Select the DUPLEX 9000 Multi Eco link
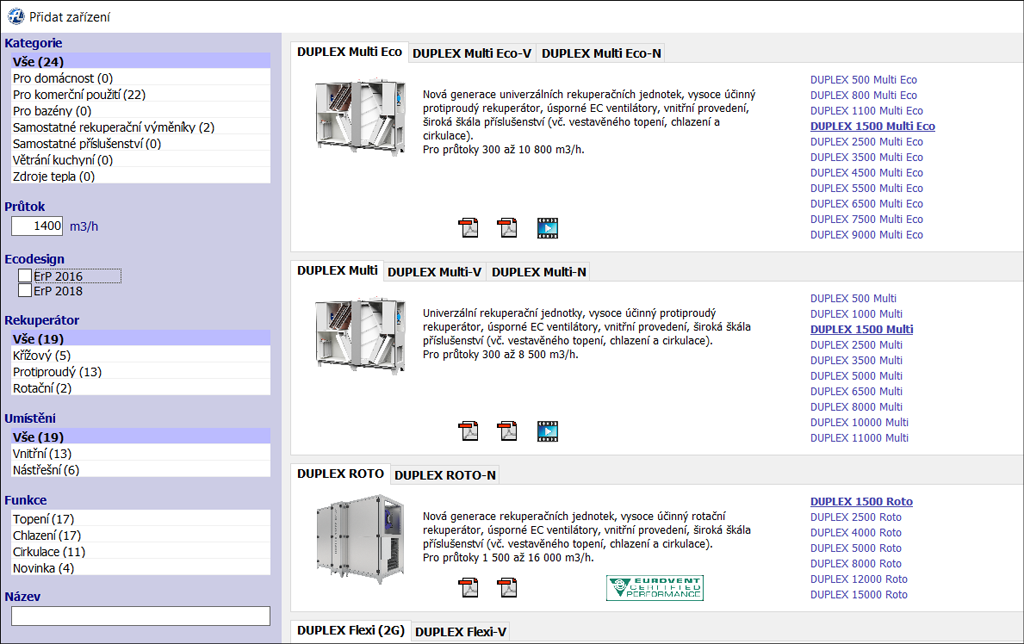 coord(867,235)
